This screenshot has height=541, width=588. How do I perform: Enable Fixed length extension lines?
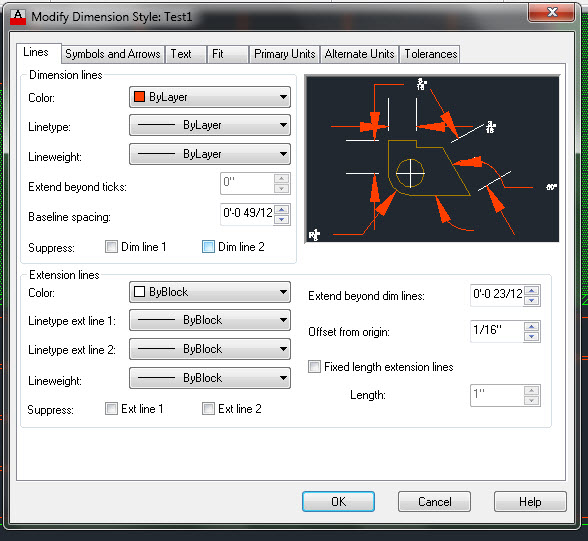[314, 367]
